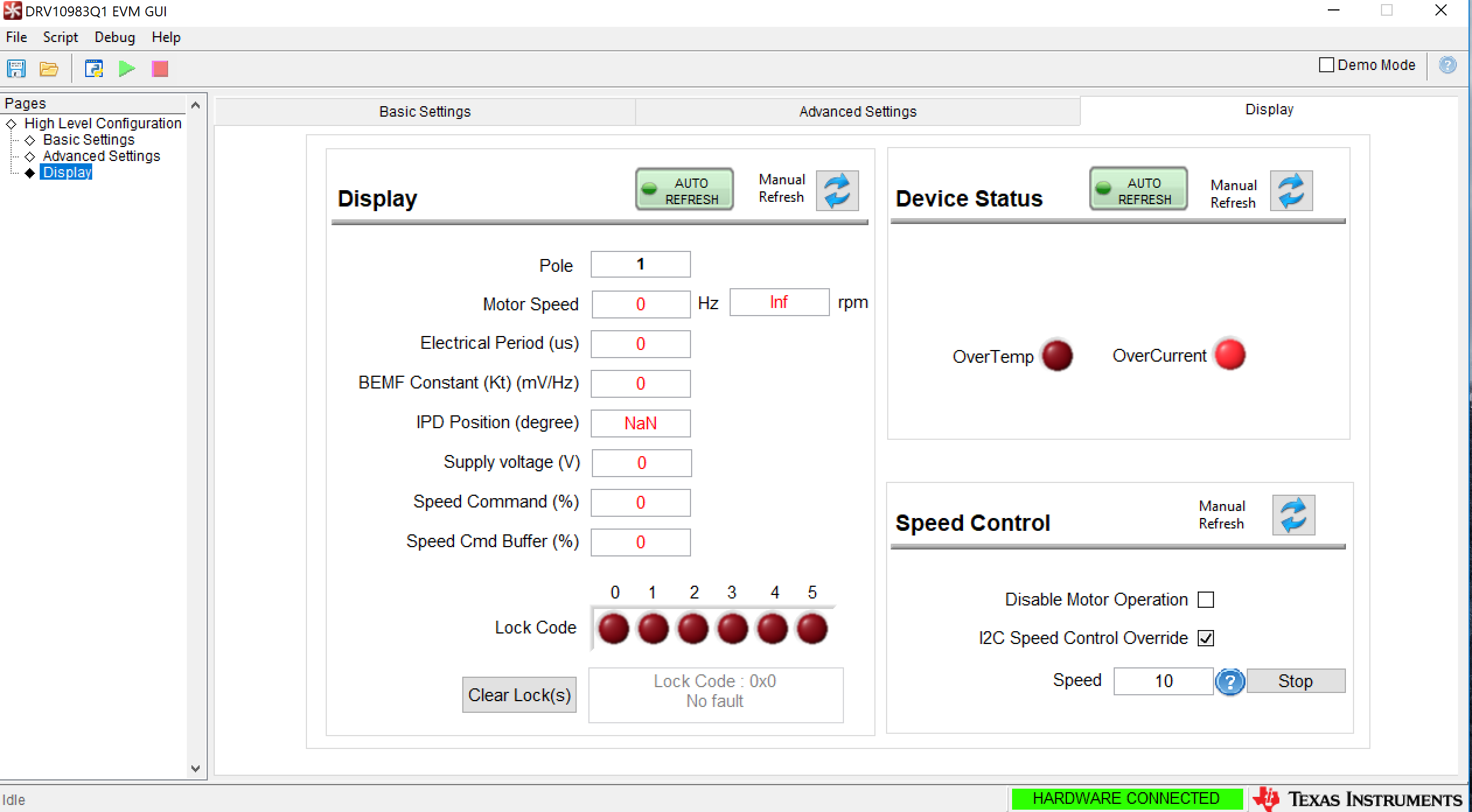Uncheck I2C Speed Control Override
This screenshot has width=1472, height=812.
click(1206, 638)
